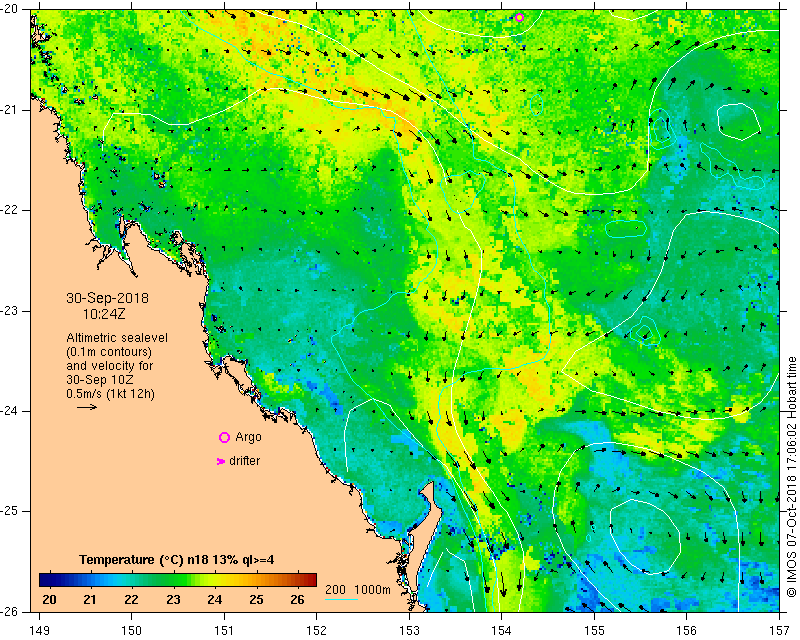Click the 'Temperature (°C) n18 13% ql>=4' title
The height and width of the screenshot is (640, 800).
(x=177, y=560)
